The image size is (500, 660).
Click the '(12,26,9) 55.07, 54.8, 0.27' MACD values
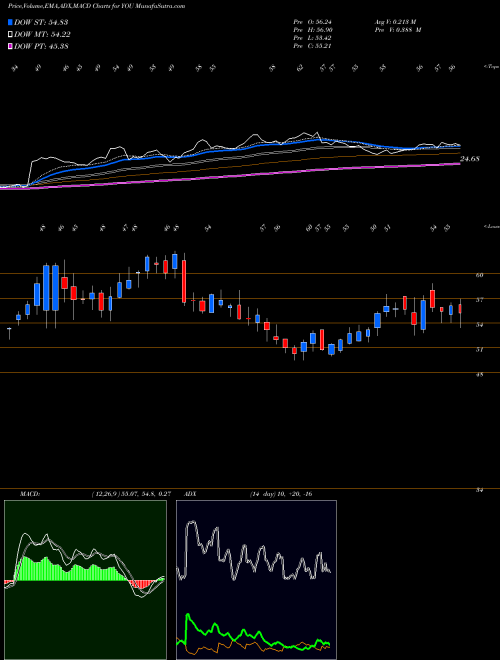pyautogui.click(x=131, y=494)
